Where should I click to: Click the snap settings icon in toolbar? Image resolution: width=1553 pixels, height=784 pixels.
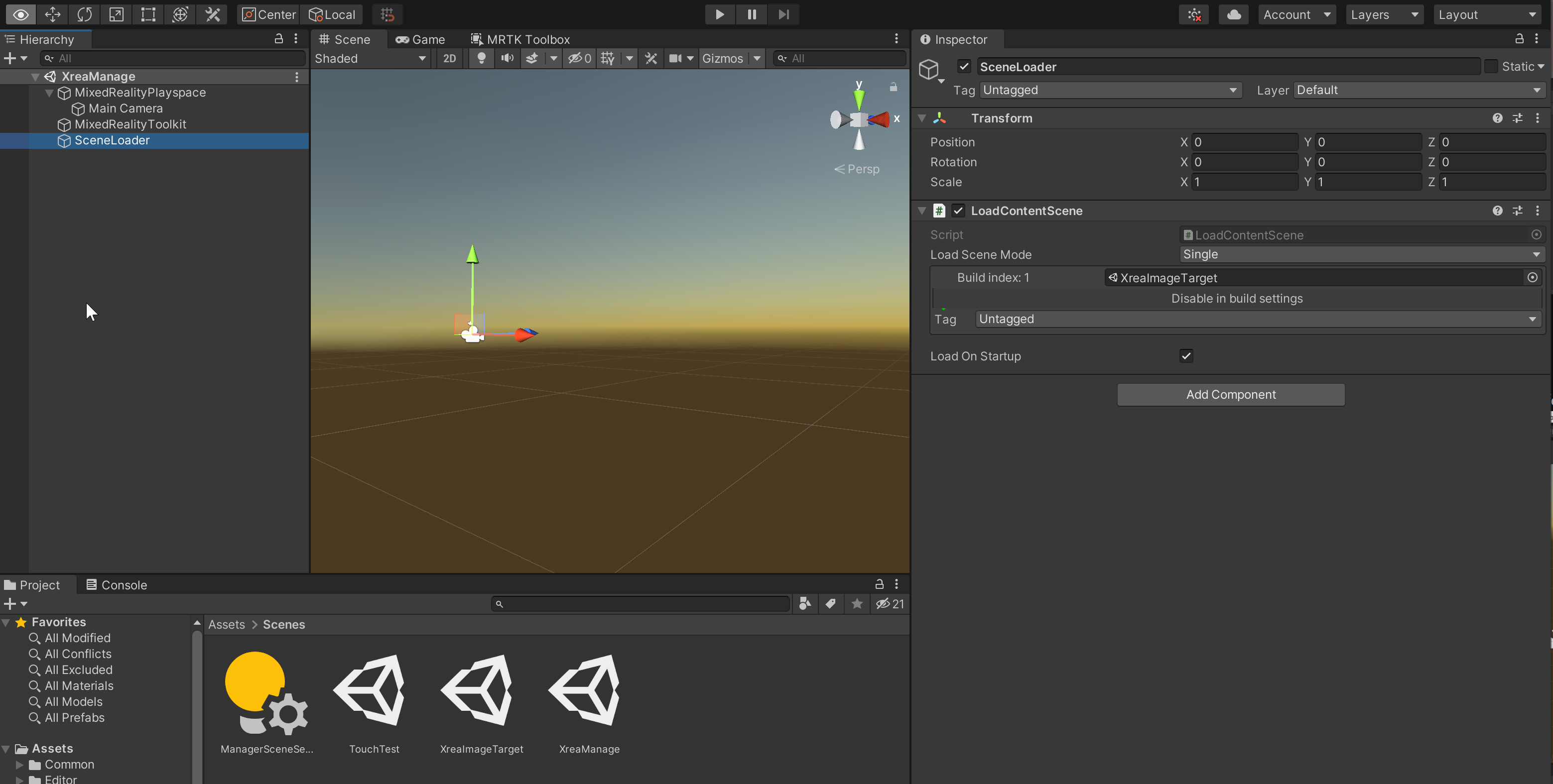point(387,14)
